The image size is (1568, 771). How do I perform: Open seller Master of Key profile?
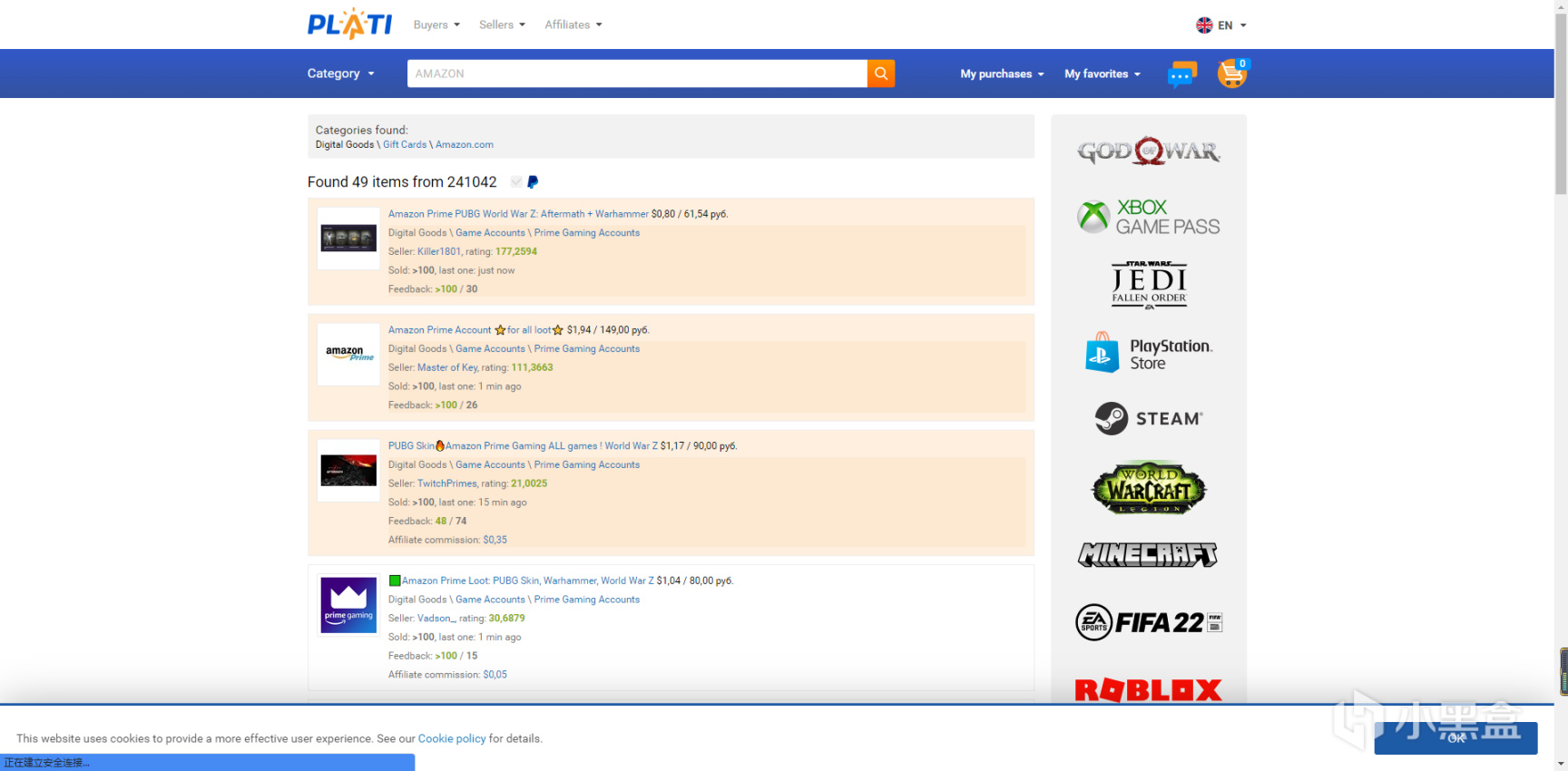(447, 368)
